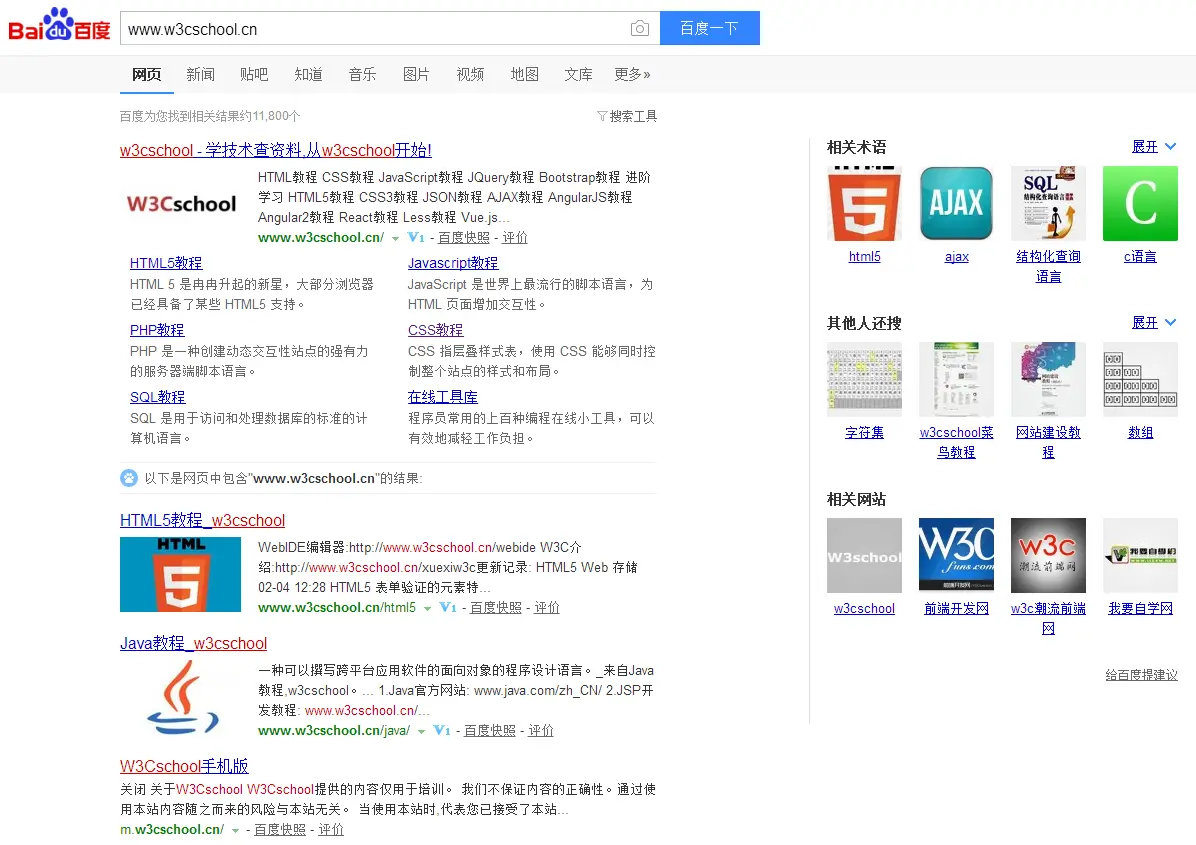Switch to the 新闻 tab
The width and height of the screenshot is (1196, 845).
click(x=201, y=74)
